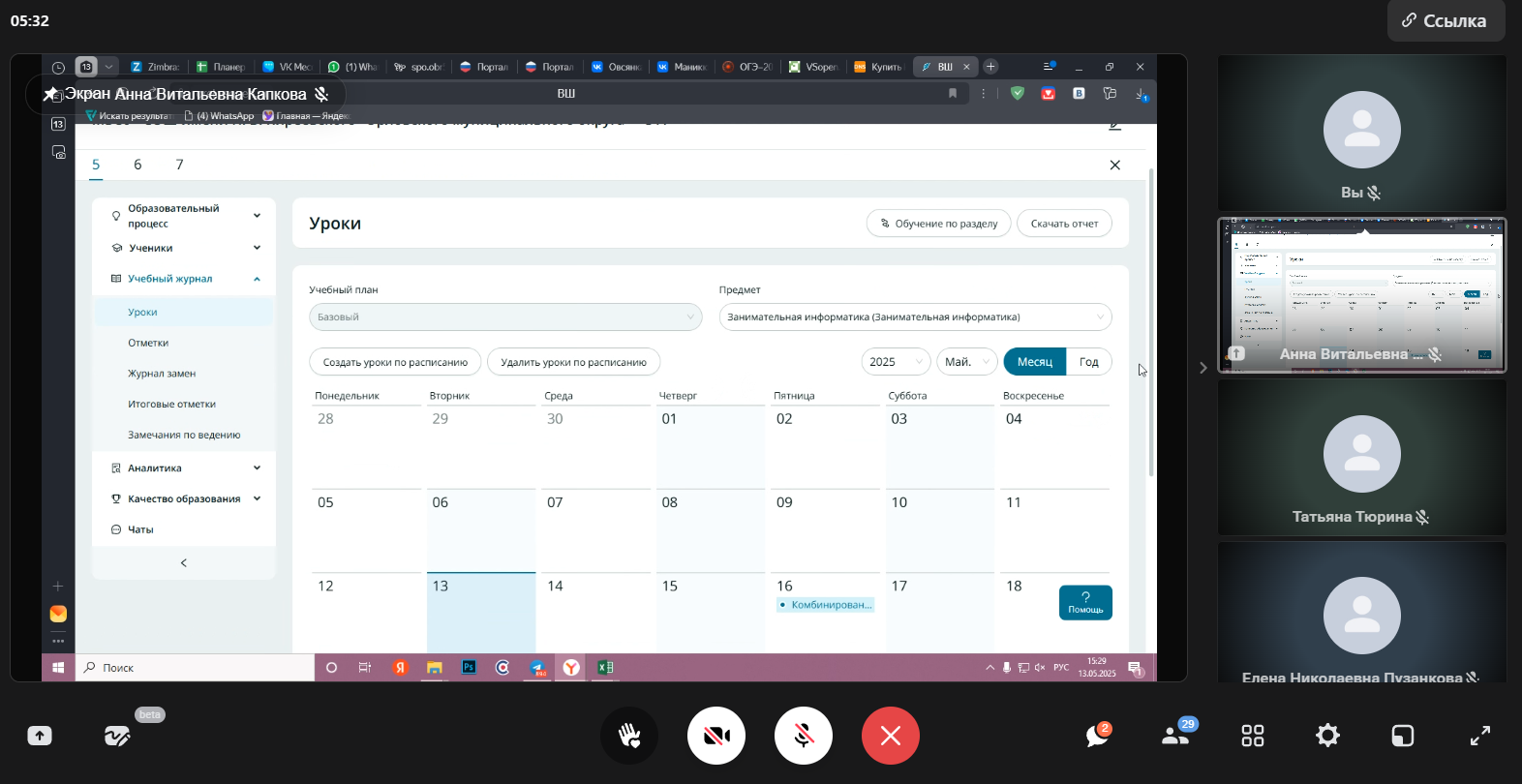Select the Отметки menu item

pyautogui.click(x=148, y=343)
